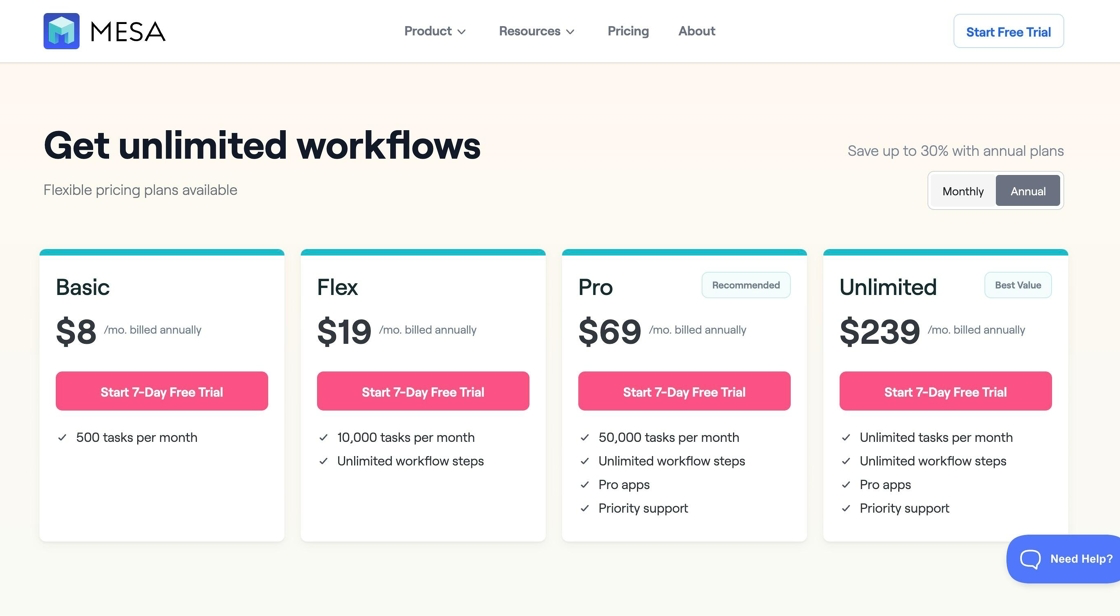This screenshot has width=1120, height=616.
Task: Start 7-Day Free Trial for Basic plan
Action: point(162,392)
